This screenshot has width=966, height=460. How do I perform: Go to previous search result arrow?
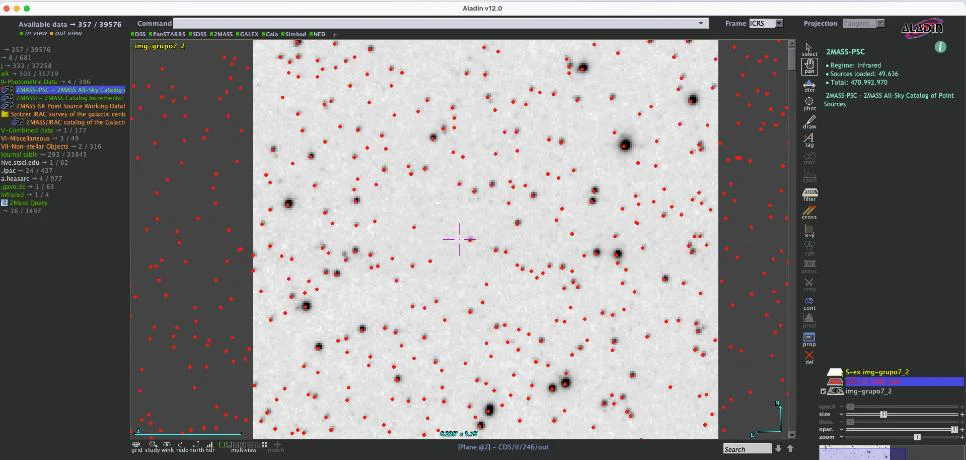(x=790, y=449)
